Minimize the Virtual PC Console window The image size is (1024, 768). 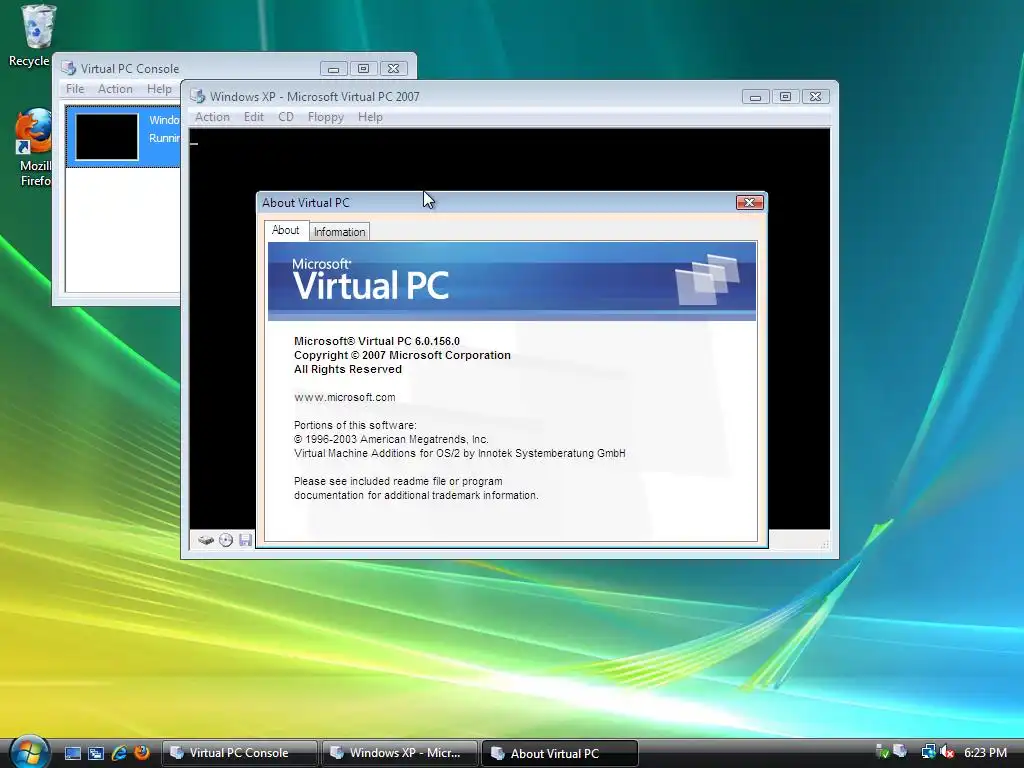pos(334,69)
